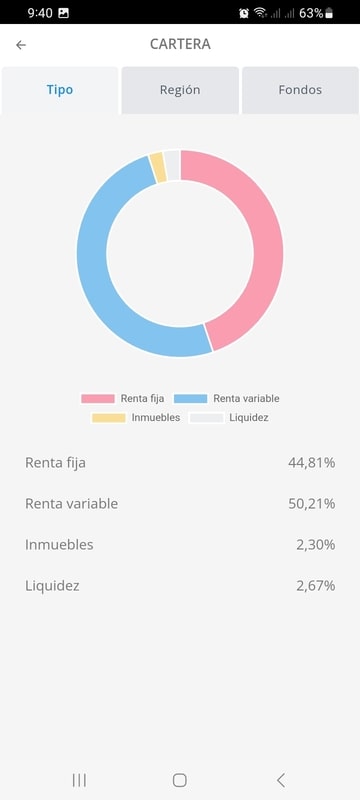Toggle Renta fija pink legend swatch

click(x=98, y=399)
